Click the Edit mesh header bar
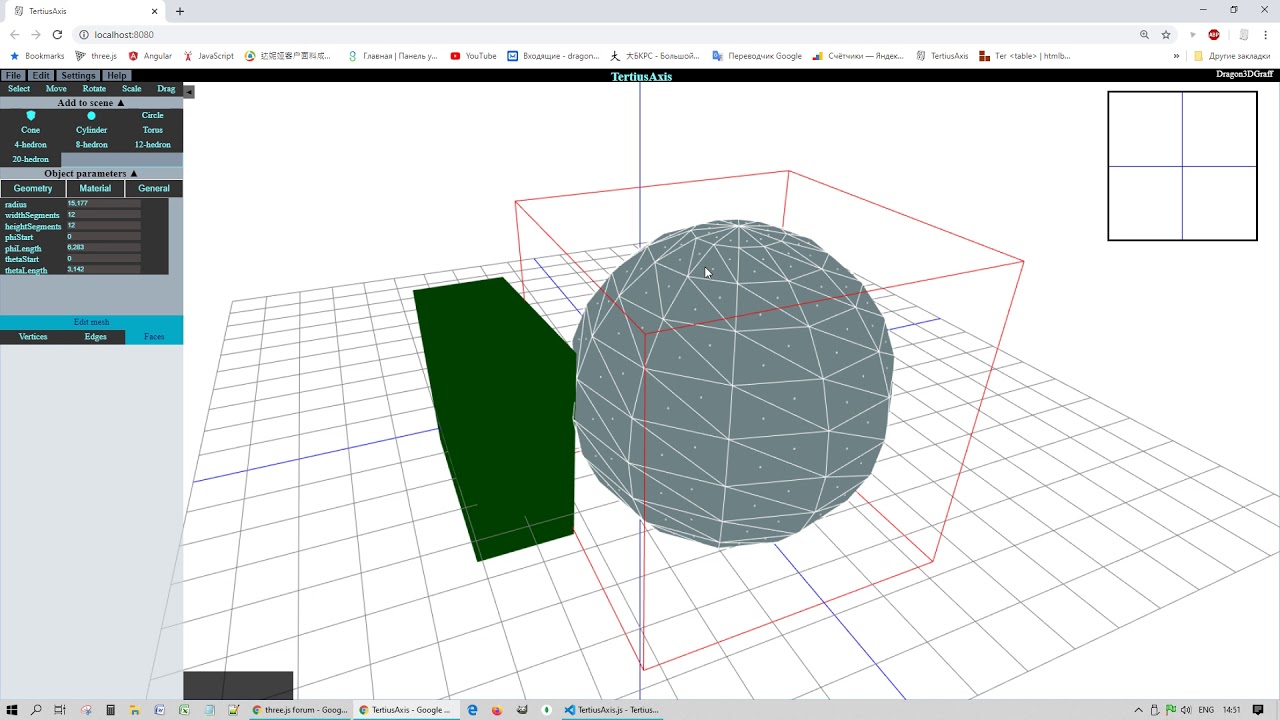The image size is (1280, 720). pos(91,322)
